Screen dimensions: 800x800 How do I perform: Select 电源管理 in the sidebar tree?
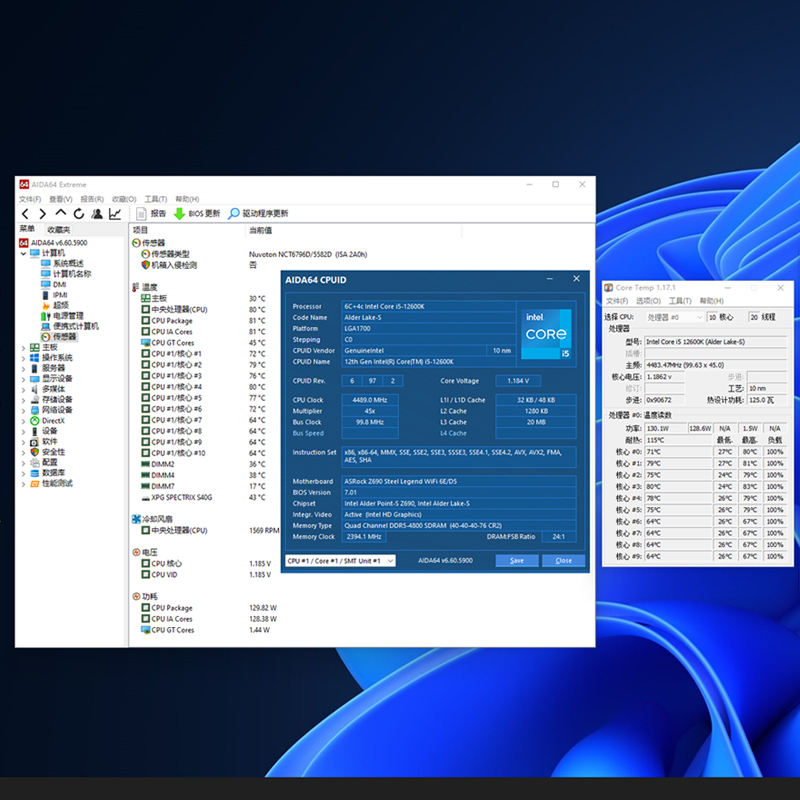pyautogui.click(x=68, y=315)
